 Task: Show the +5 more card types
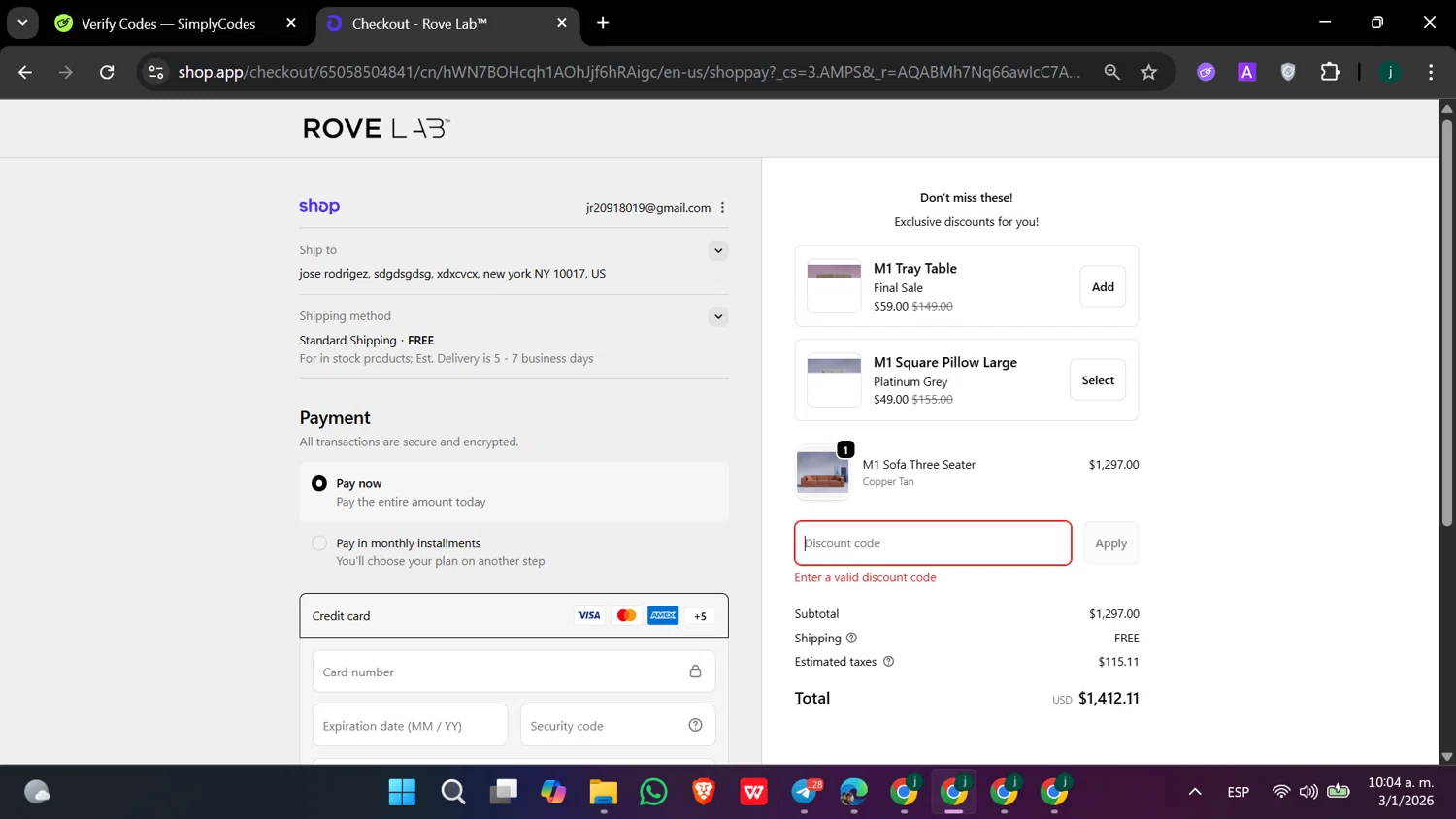[700, 616]
